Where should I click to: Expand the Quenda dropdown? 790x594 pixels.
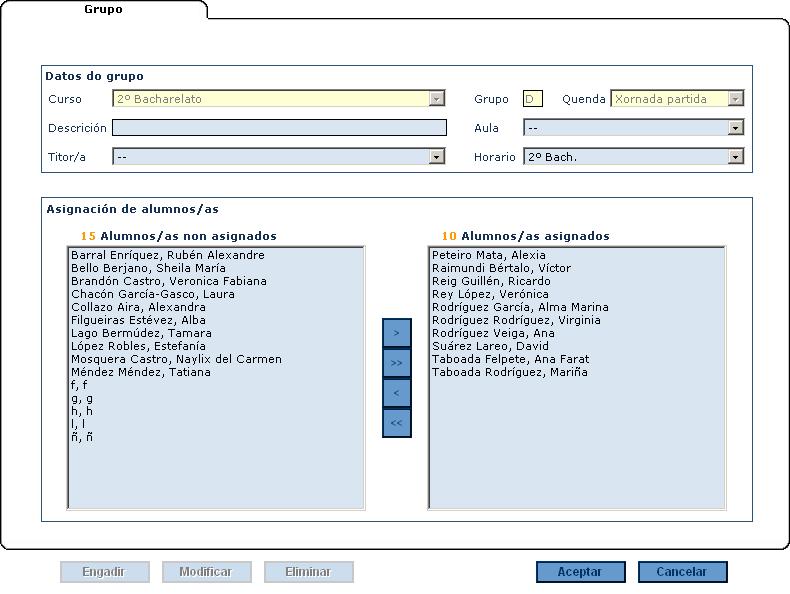pyautogui.click(x=736, y=99)
